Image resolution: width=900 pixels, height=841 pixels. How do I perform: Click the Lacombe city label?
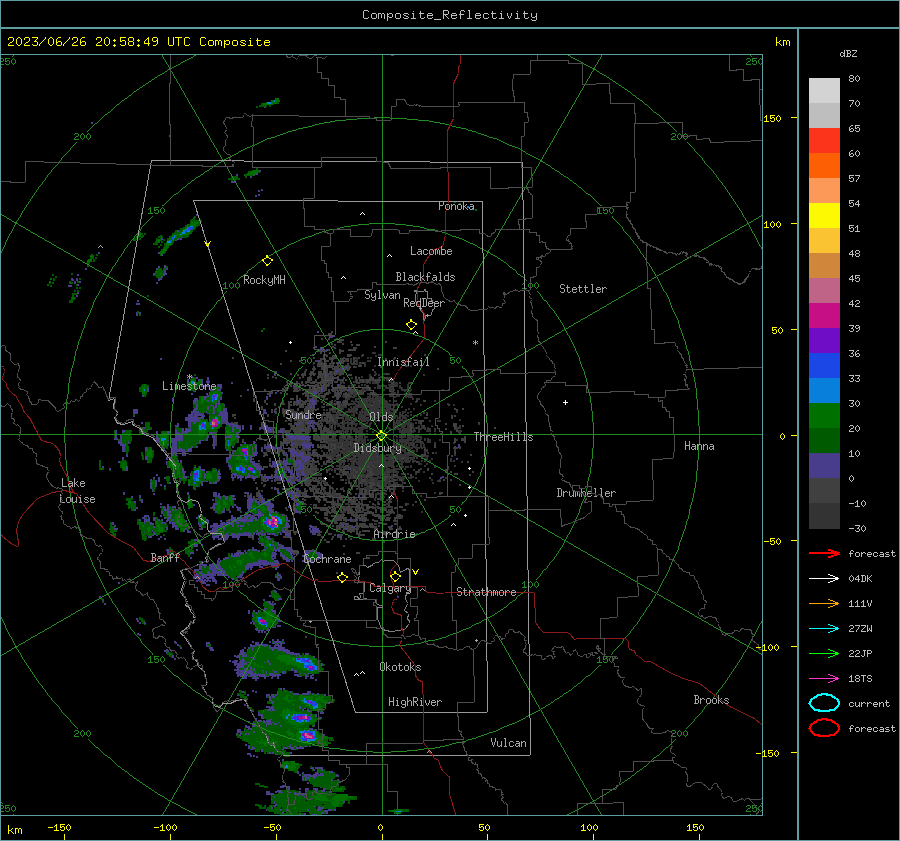[431, 251]
